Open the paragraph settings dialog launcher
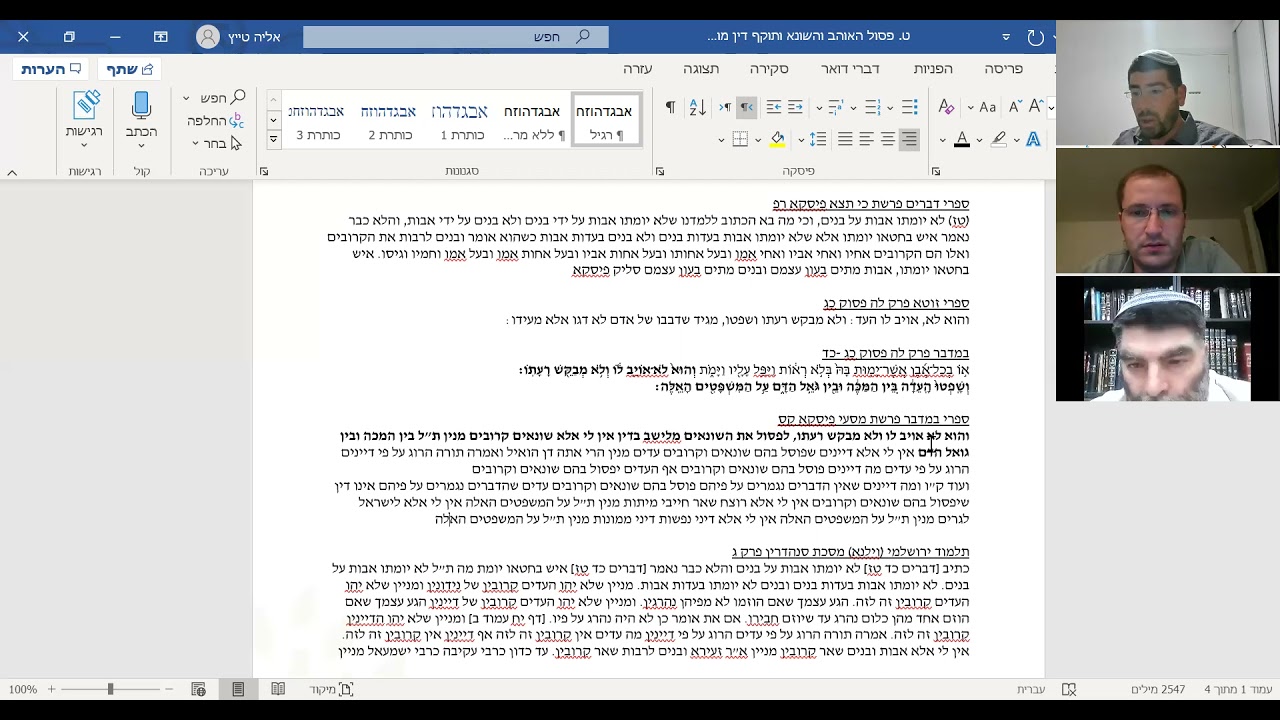Viewport: 1280px width, 720px height. pos(660,172)
